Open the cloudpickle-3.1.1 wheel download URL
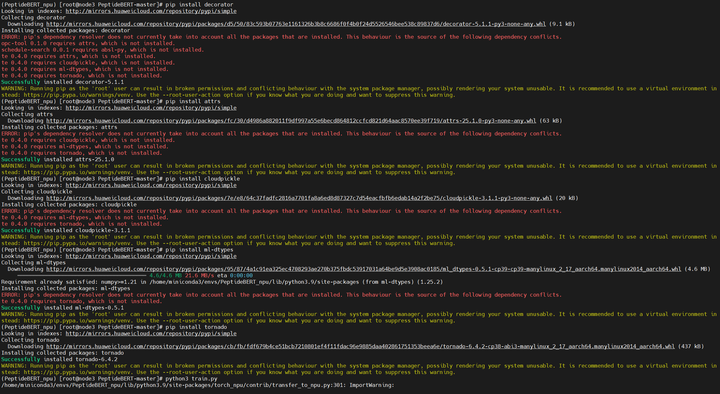 (x=299, y=198)
